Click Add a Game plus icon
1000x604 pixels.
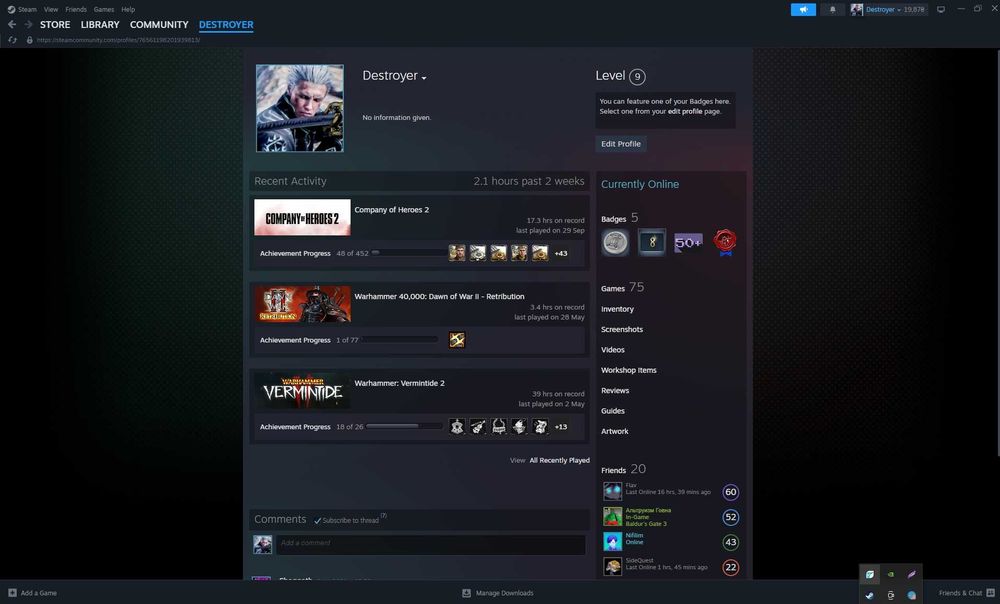coord(12,593)
